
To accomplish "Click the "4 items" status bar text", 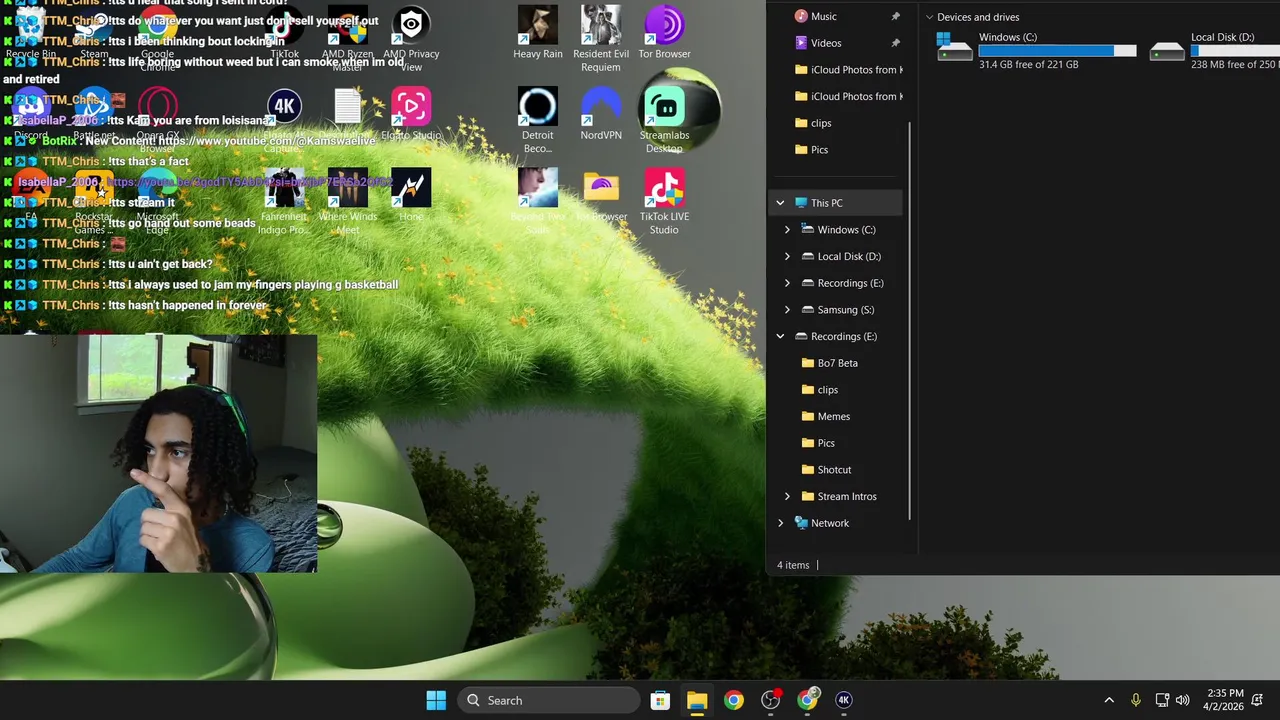I will 793,565.
